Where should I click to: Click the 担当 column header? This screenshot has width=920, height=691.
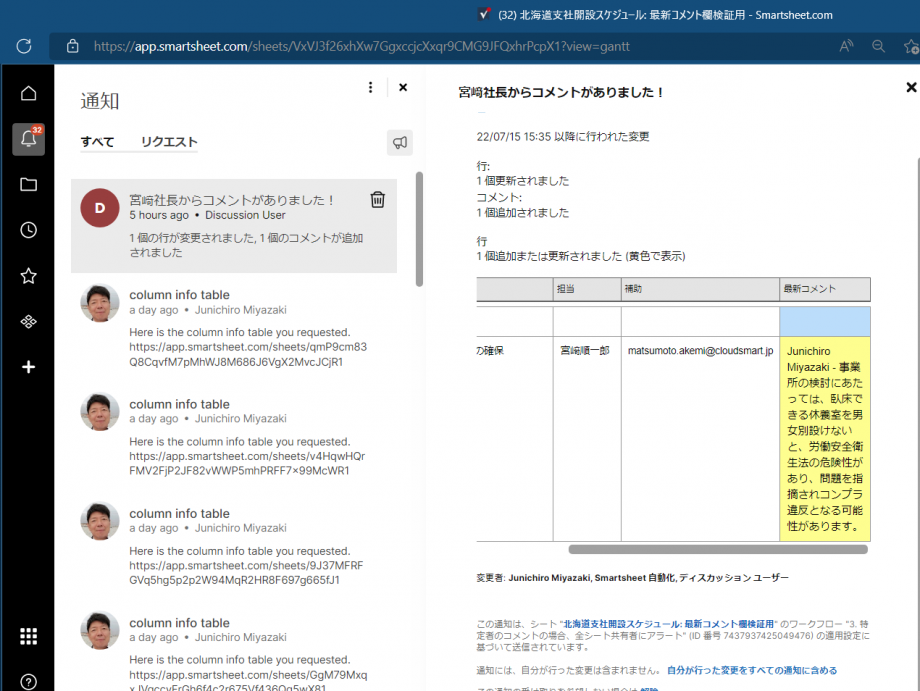tap(587, 289)
